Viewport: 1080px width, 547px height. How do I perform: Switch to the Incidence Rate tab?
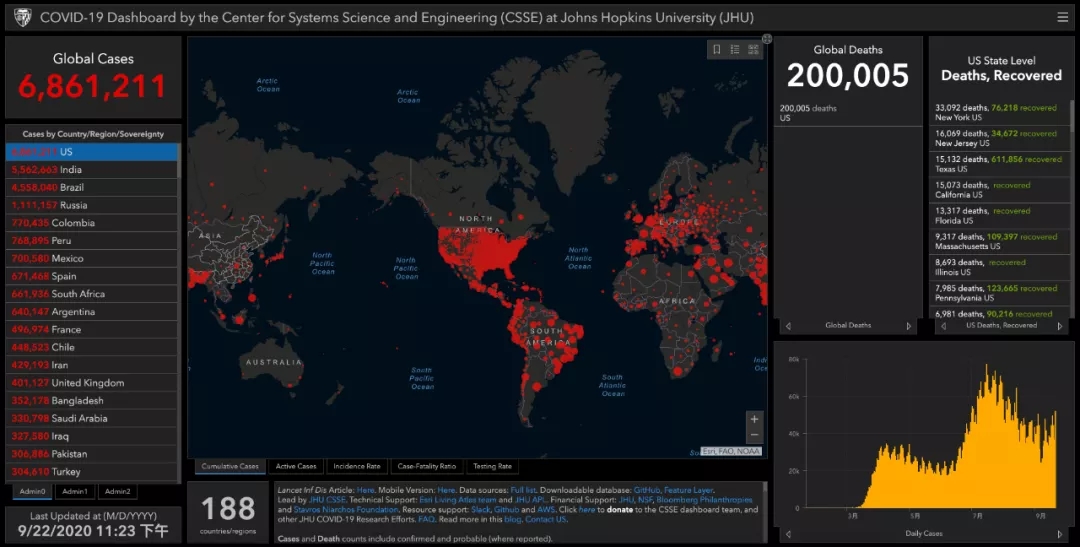(x=357, y=466)
